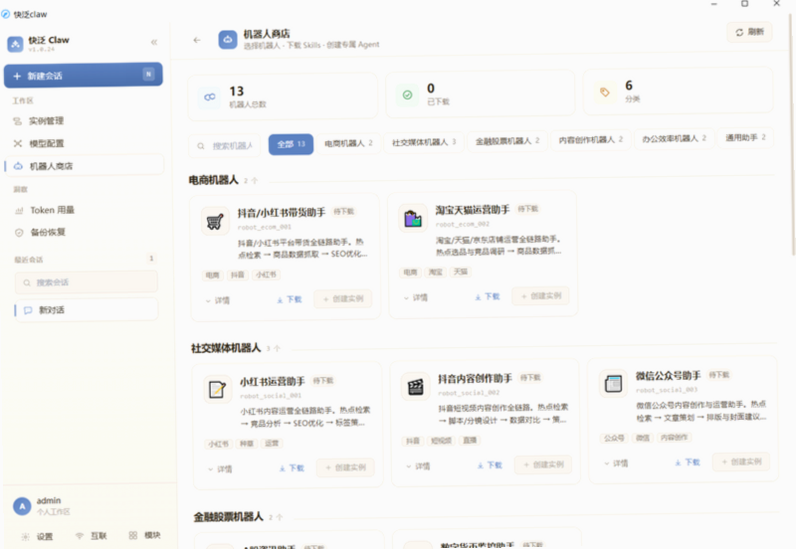Viewport: 796px width, 549px height.
Task: Download the 抖音内容创作助手 robot
Action: [490, 465]
